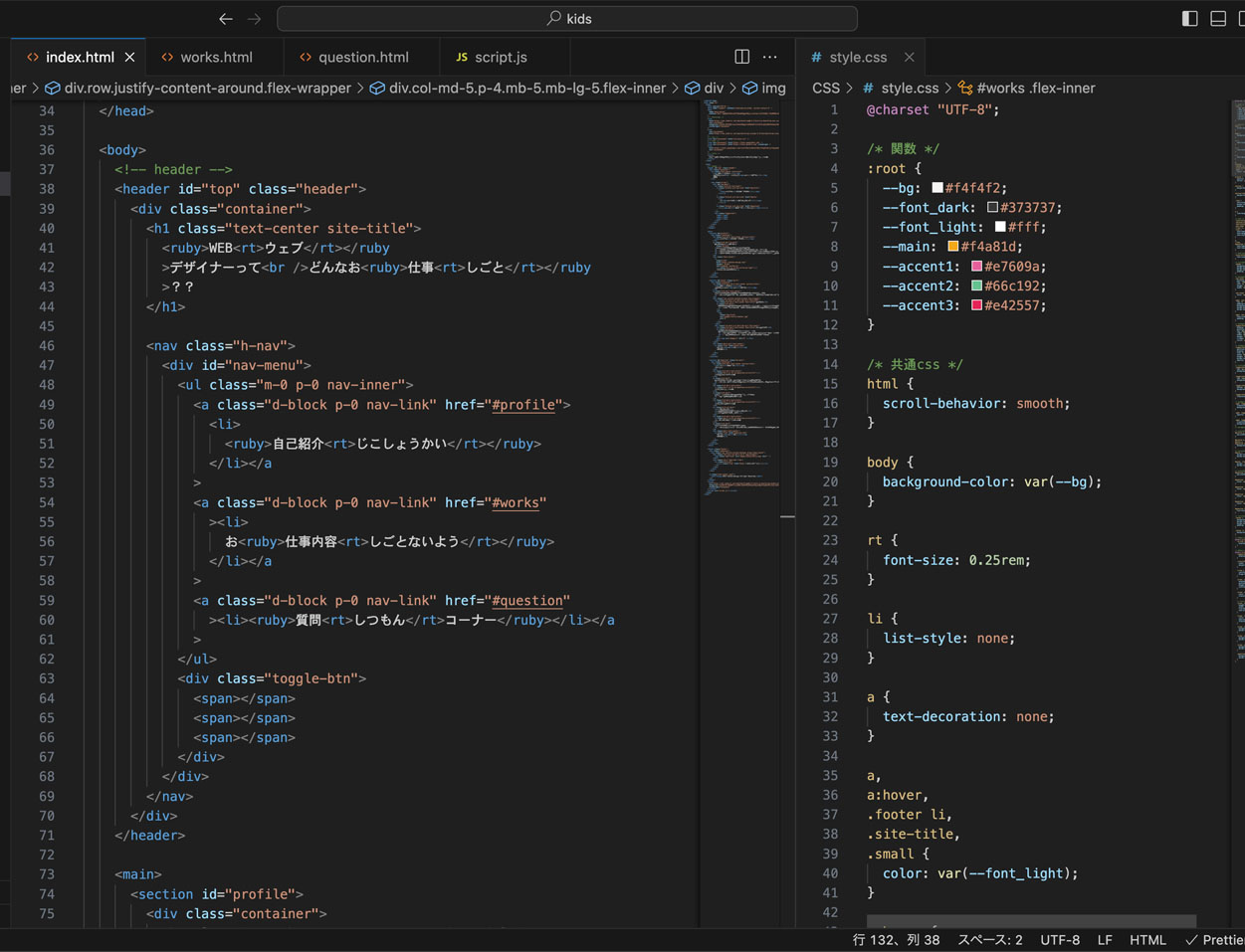1245x952 pixels.
Task: Switch to the works.html tab
Action: (x=215, y=58)
